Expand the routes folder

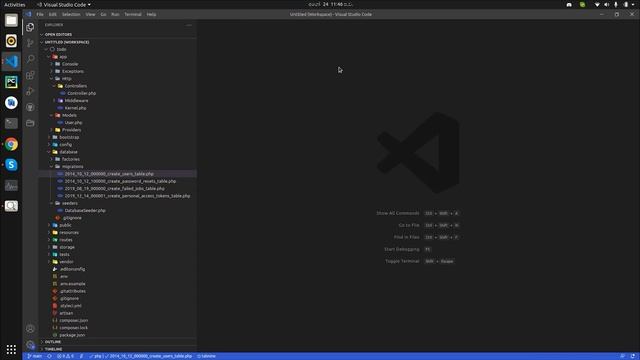tap(66, 240)
